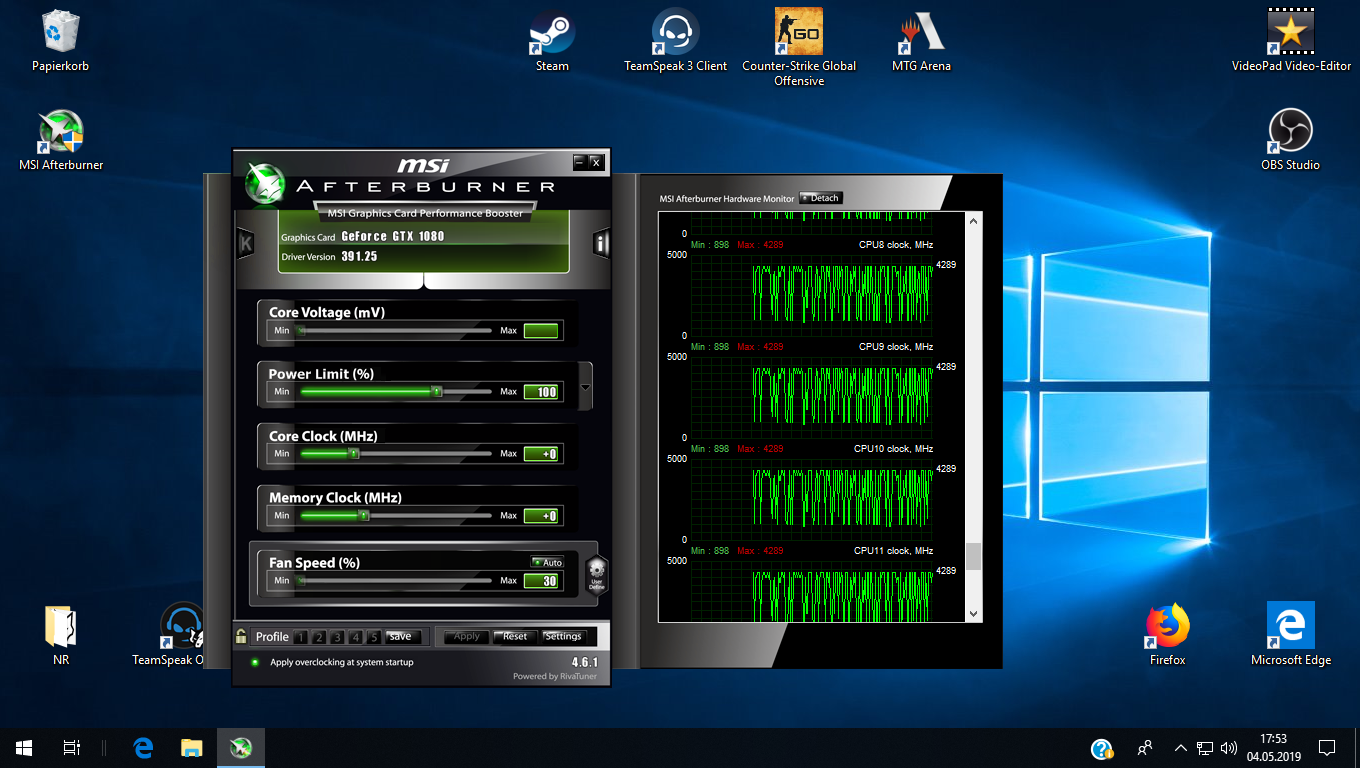
Task: Select Counter-Strike Global Offensive shortcut
Action: click(799, 48)
